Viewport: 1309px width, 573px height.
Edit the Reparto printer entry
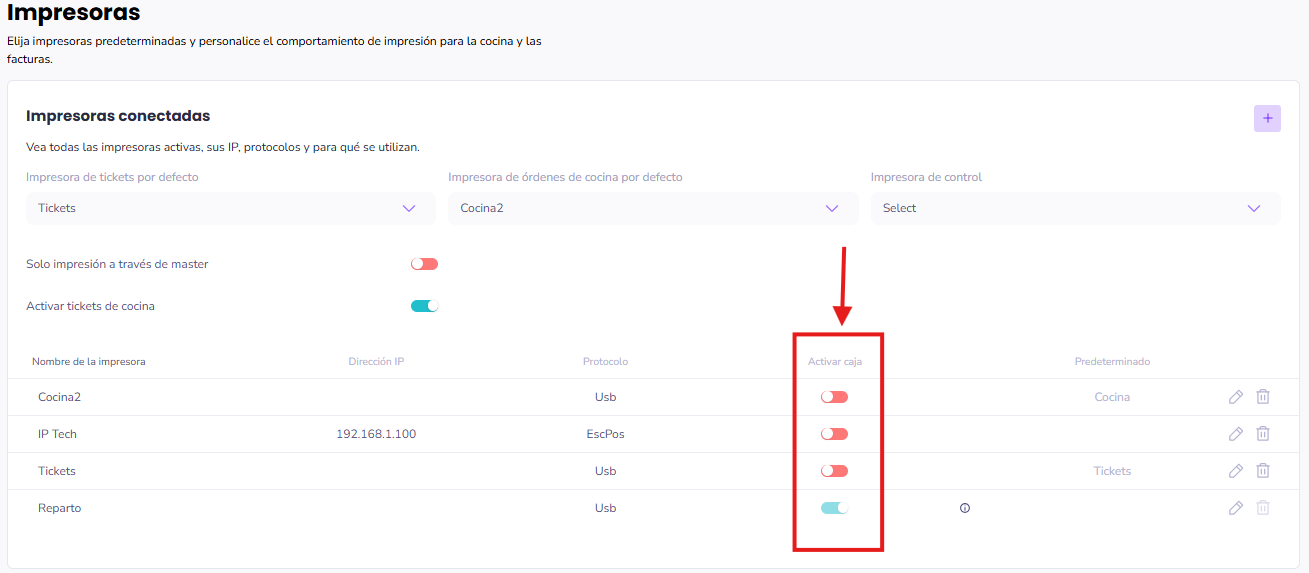point(1235,508)
